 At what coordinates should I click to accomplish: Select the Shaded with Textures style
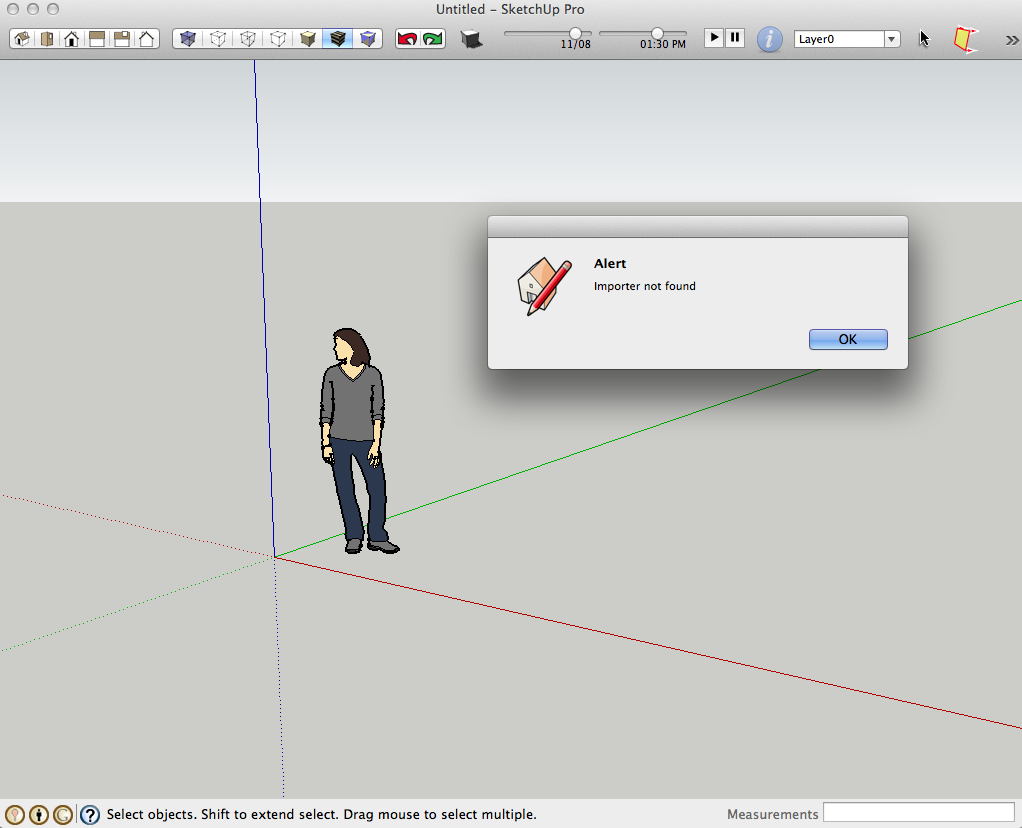coord(339,39)
